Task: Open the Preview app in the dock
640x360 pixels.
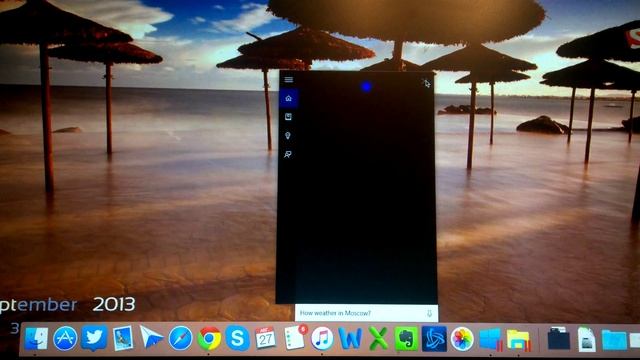Action: point(123,338)
